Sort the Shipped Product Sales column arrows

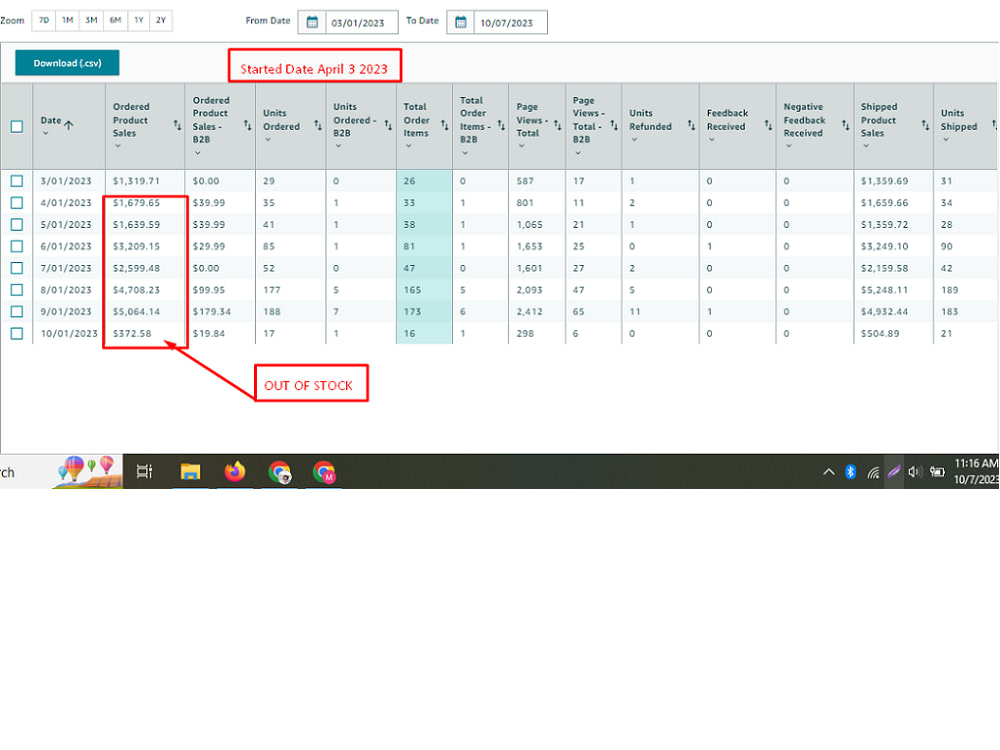coord(925,124)
